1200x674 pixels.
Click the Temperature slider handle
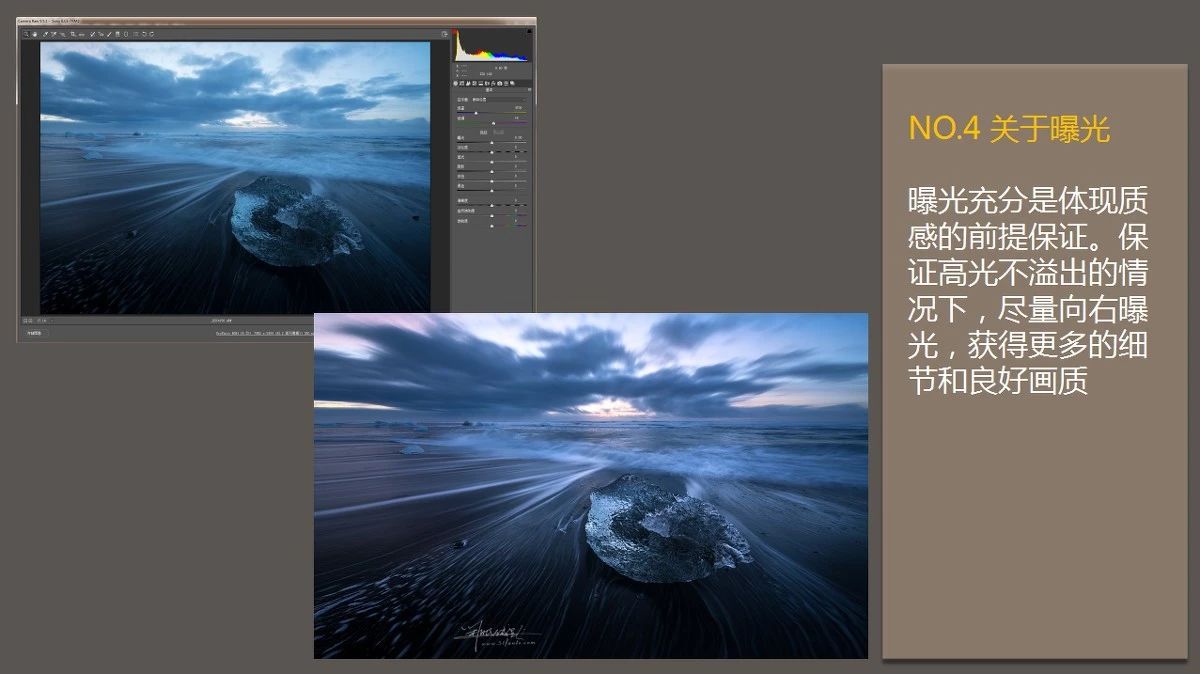(x=476, y=113)
